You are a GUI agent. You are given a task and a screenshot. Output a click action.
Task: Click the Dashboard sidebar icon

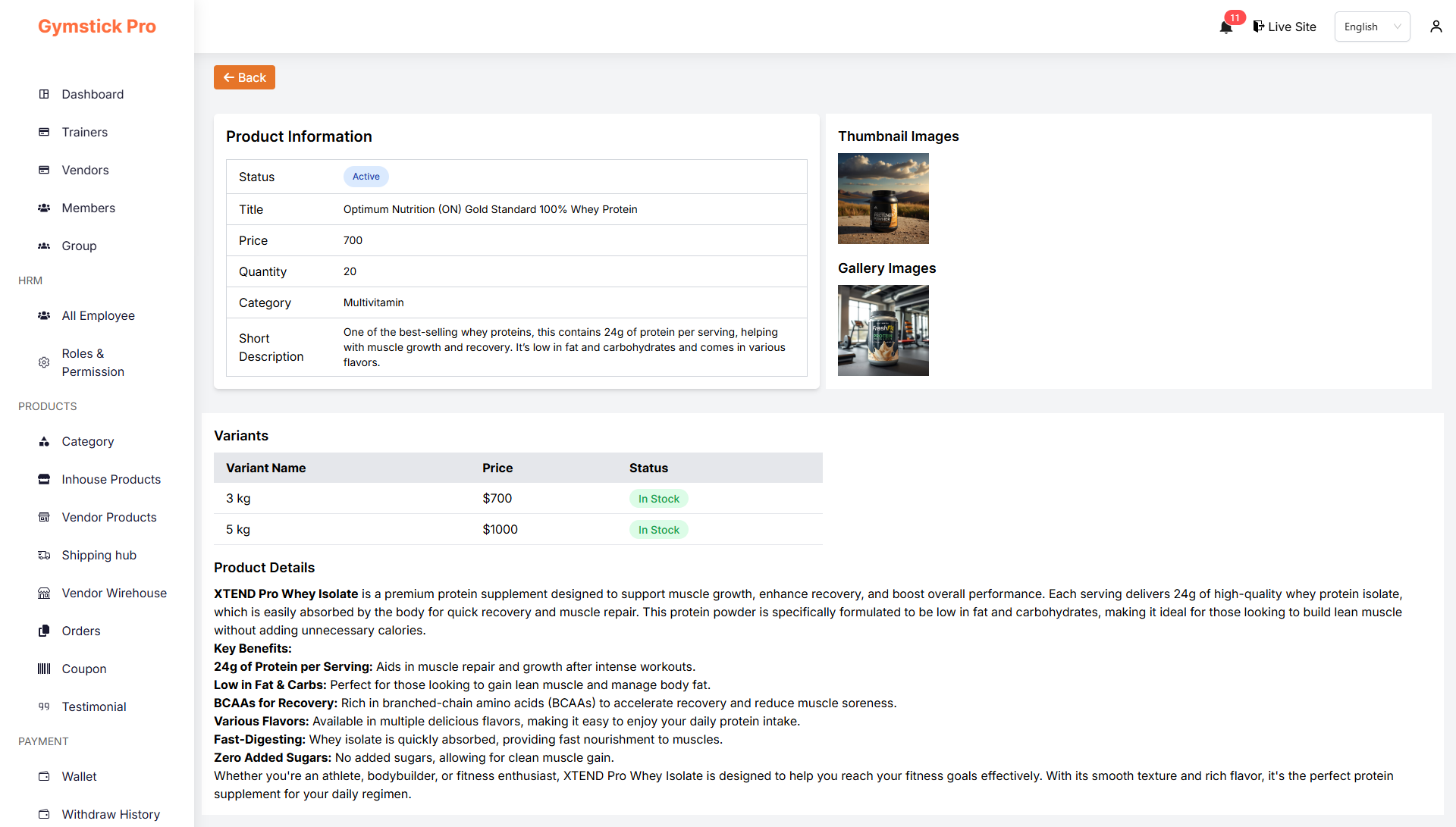(x=44, y=94)
